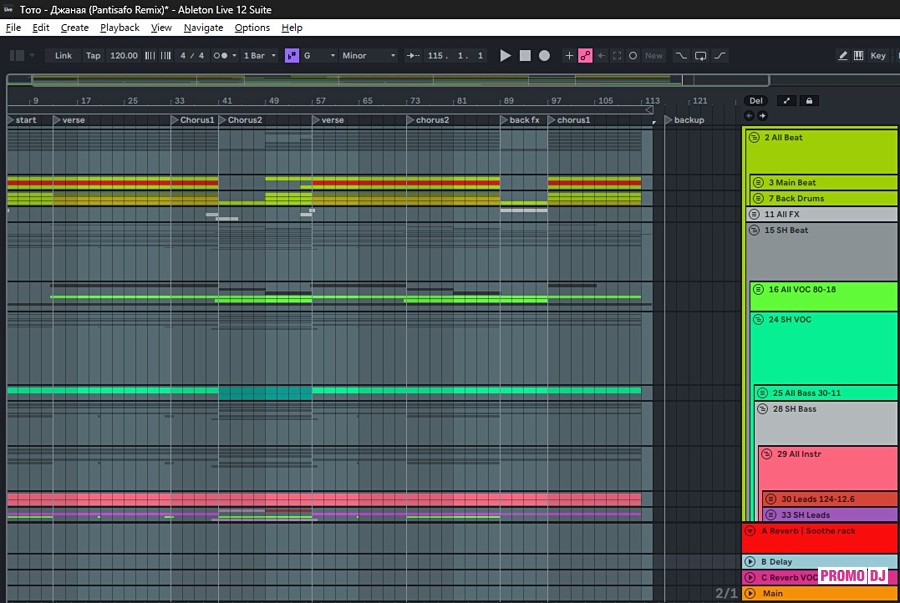Image resolution: width=900 pixels, height=603 pixels.
Task: Toggle the Link sync button
Action: pyautogui.click(x=63, y=56)
